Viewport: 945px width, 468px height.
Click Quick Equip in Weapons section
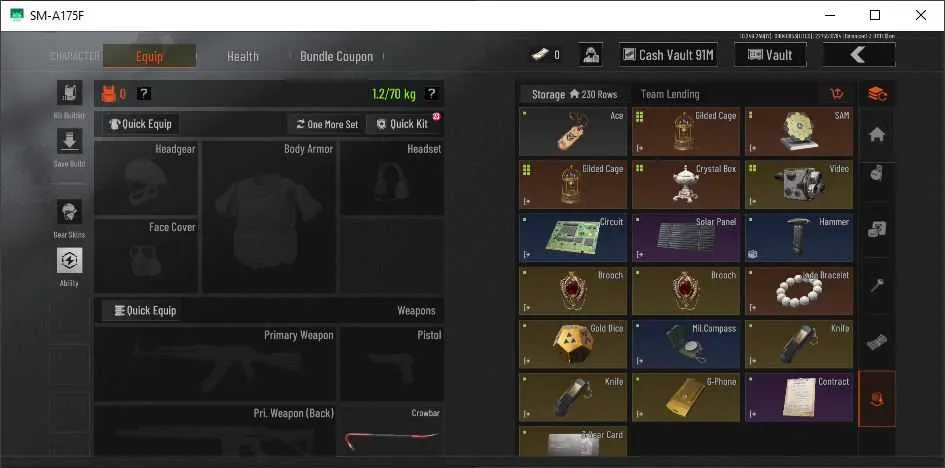click(x=140, y=311)
